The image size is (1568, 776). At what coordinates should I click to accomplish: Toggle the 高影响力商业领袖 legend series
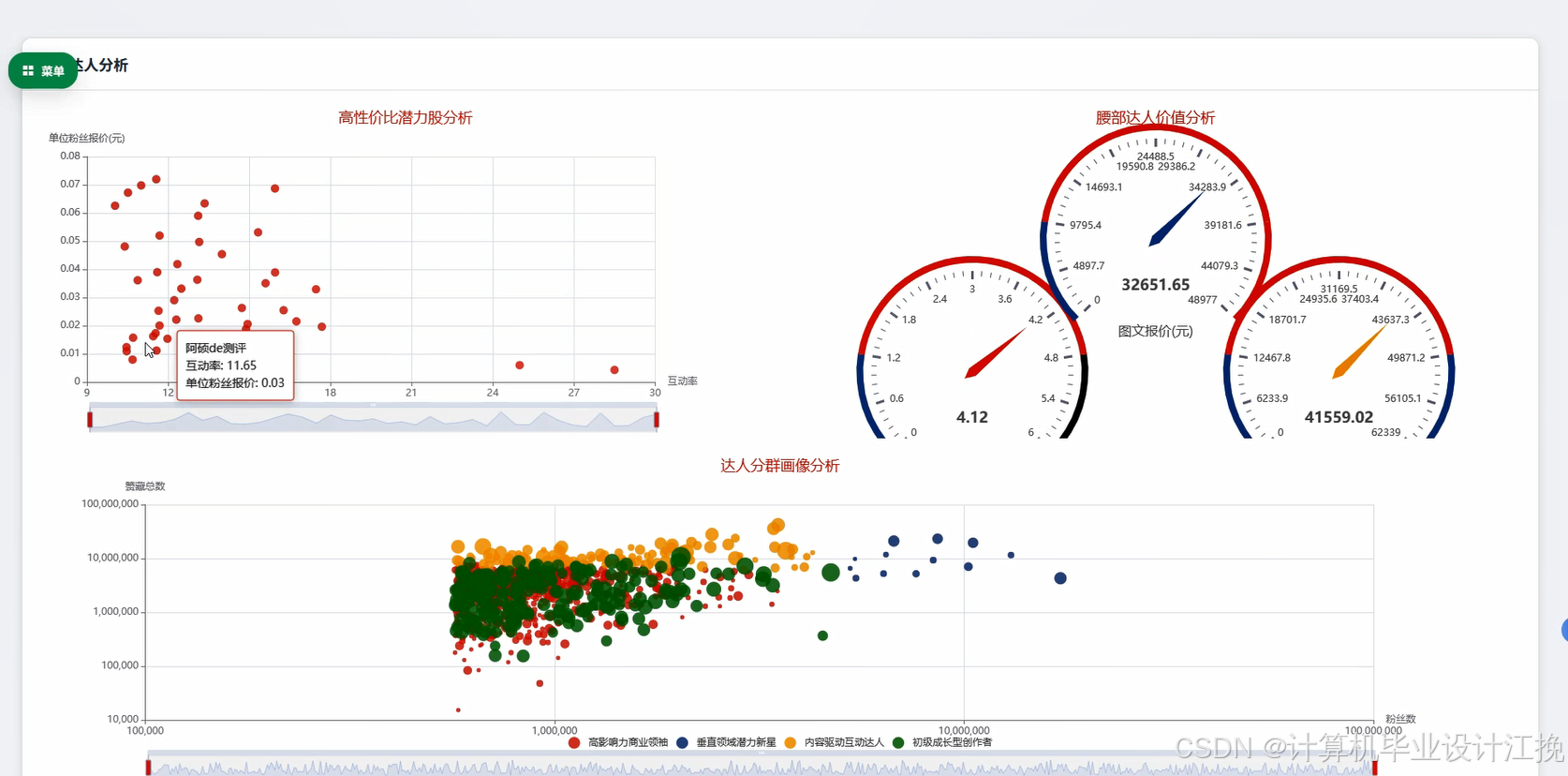618,742
